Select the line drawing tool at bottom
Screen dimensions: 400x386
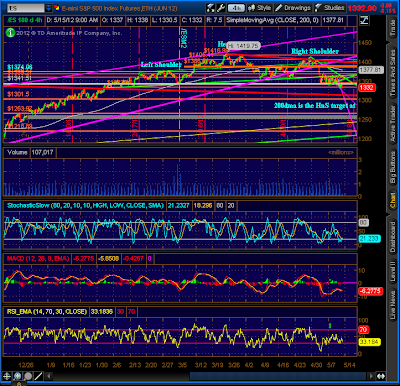click(x=39, y=376)
